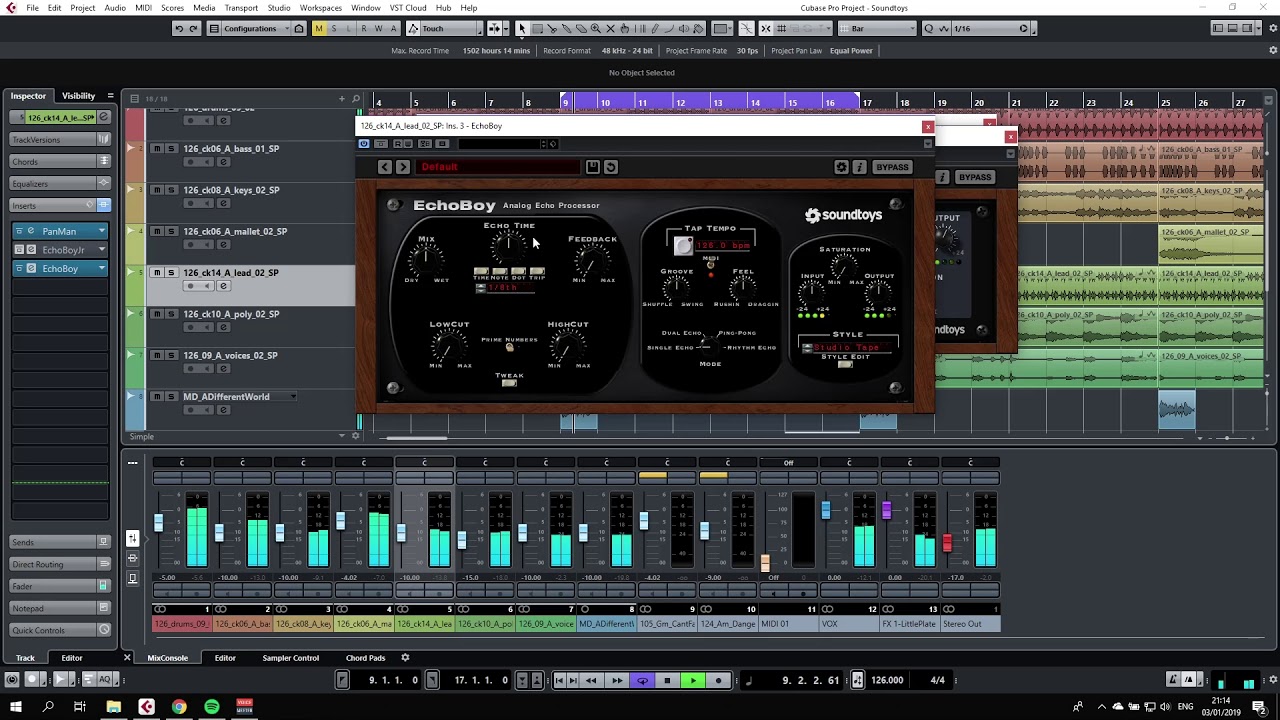
Task: Click the EchoBoy Trip time-mode button
Action: pos(537,270)
